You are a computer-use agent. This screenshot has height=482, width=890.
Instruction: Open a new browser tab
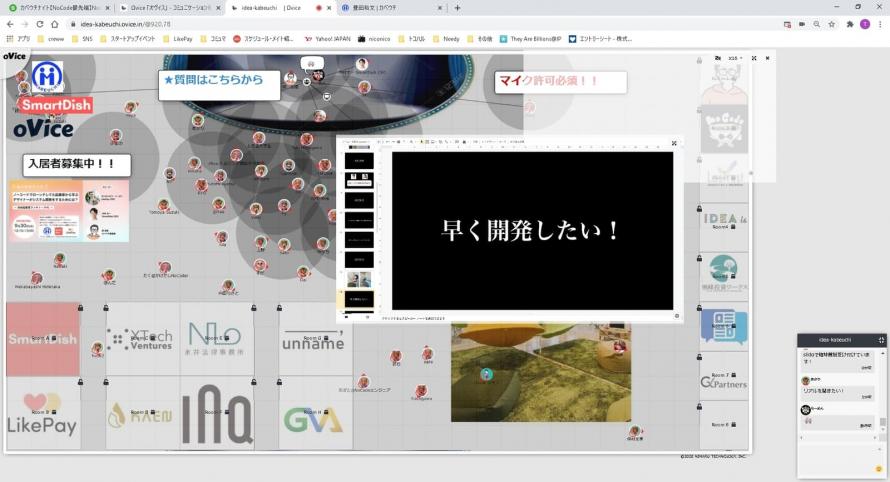coord(457,8)
